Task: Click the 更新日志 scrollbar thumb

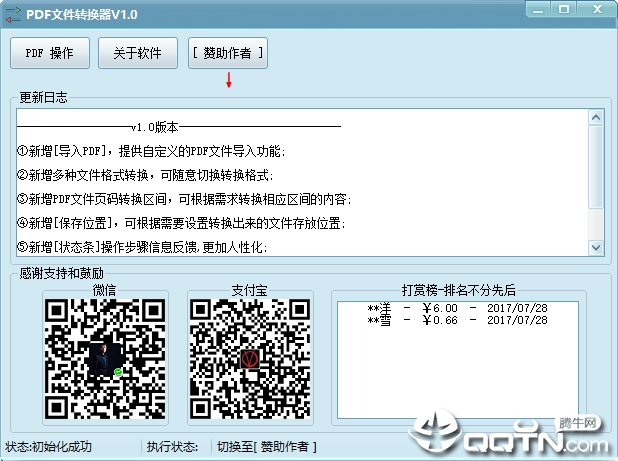Action: coord(596,167)
